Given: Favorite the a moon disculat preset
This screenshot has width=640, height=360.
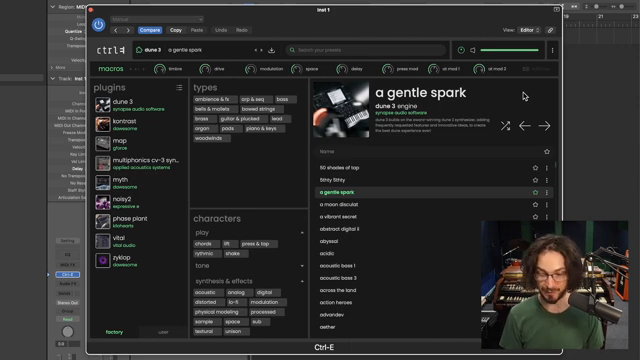Looking at the screenshot, I should pyautogui.click(x=536, y=204).
